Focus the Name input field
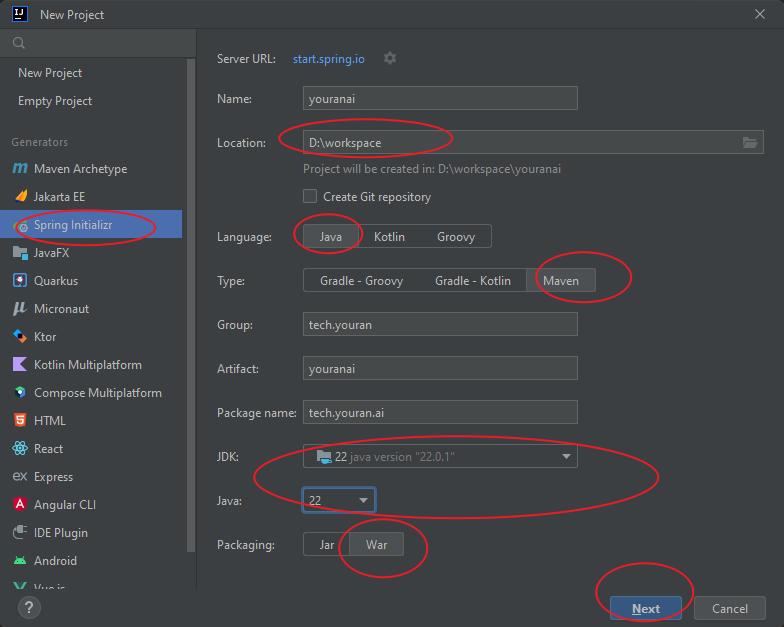Image resolution: width=784 pixels, height=627 pixels. 440,98
